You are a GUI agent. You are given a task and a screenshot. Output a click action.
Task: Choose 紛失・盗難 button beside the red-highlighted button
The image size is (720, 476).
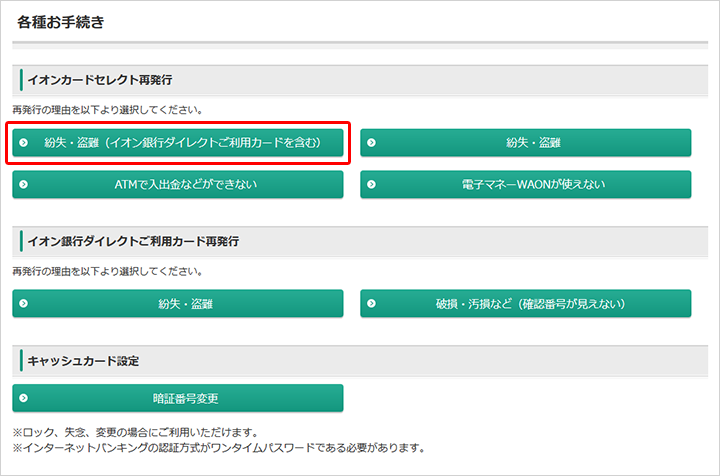coord(525,143)
